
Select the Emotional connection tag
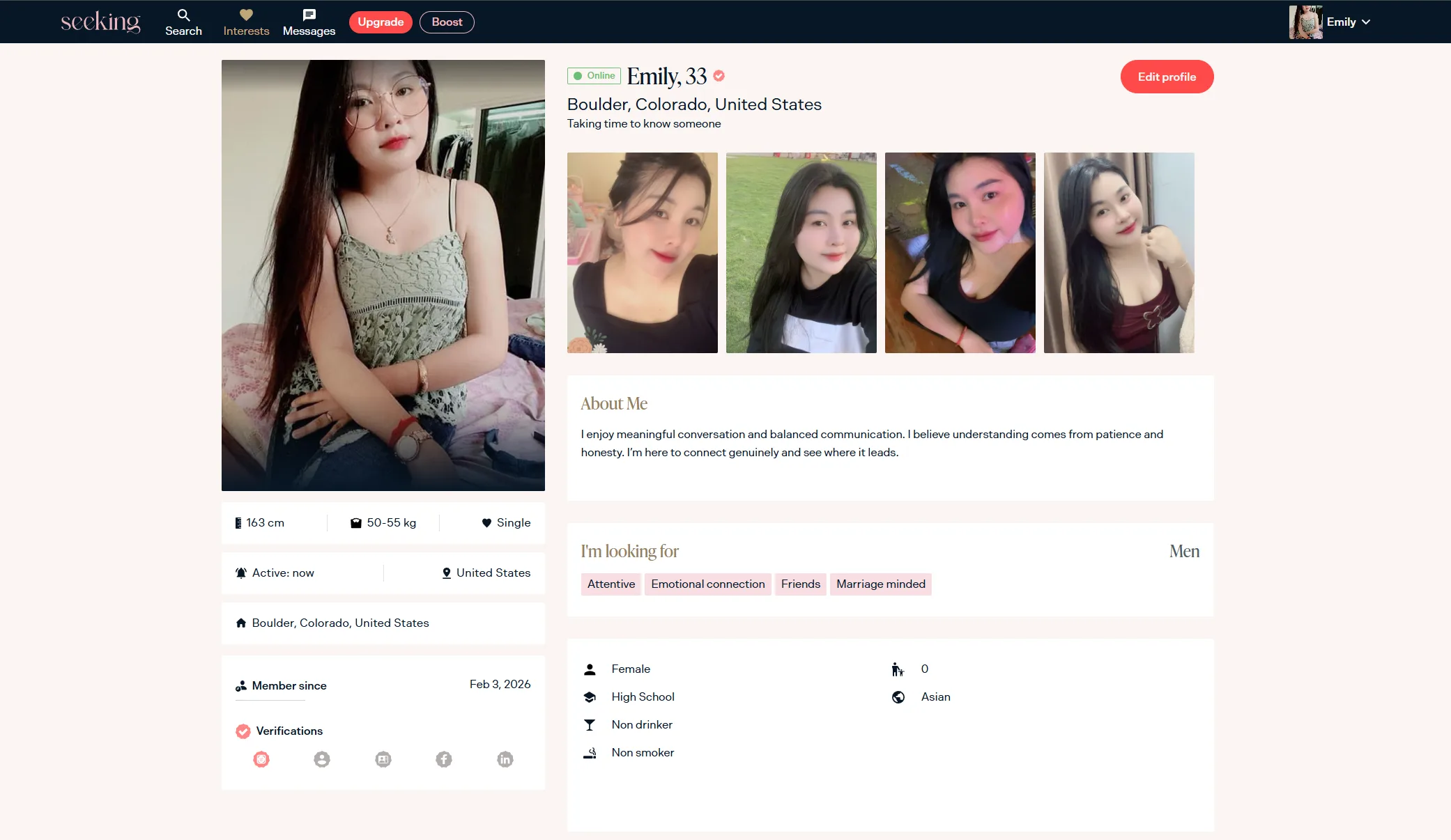point(708,584)
